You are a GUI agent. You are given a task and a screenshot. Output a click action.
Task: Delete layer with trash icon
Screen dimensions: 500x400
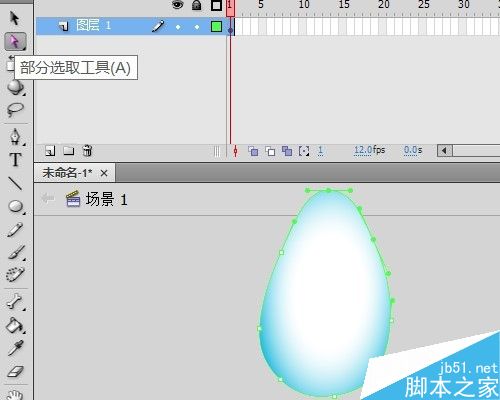tap(87, 151)
